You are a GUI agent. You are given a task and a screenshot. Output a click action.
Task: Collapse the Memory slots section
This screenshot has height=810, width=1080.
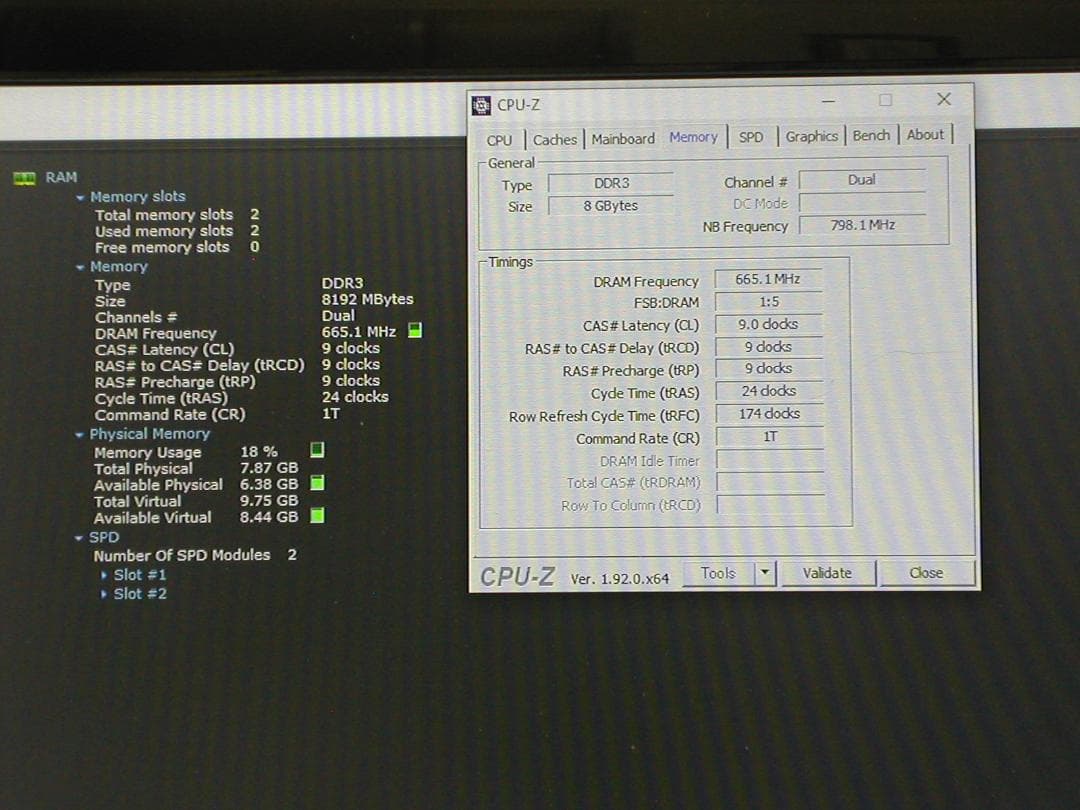[80, 198]
